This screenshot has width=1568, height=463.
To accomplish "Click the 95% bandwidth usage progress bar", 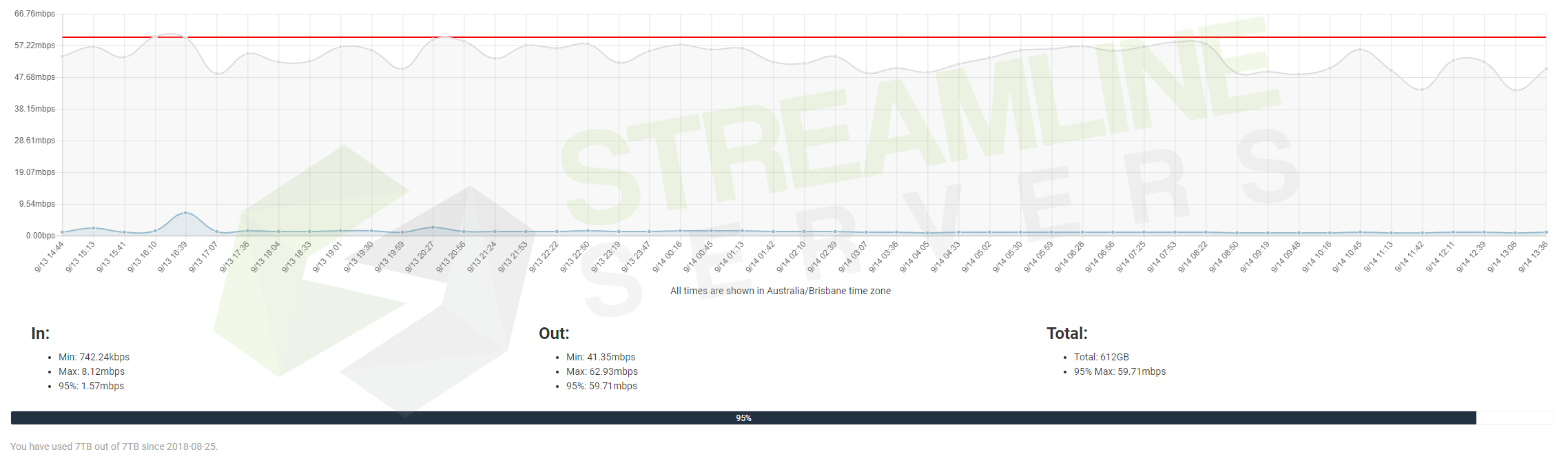I will coord(782,418).
